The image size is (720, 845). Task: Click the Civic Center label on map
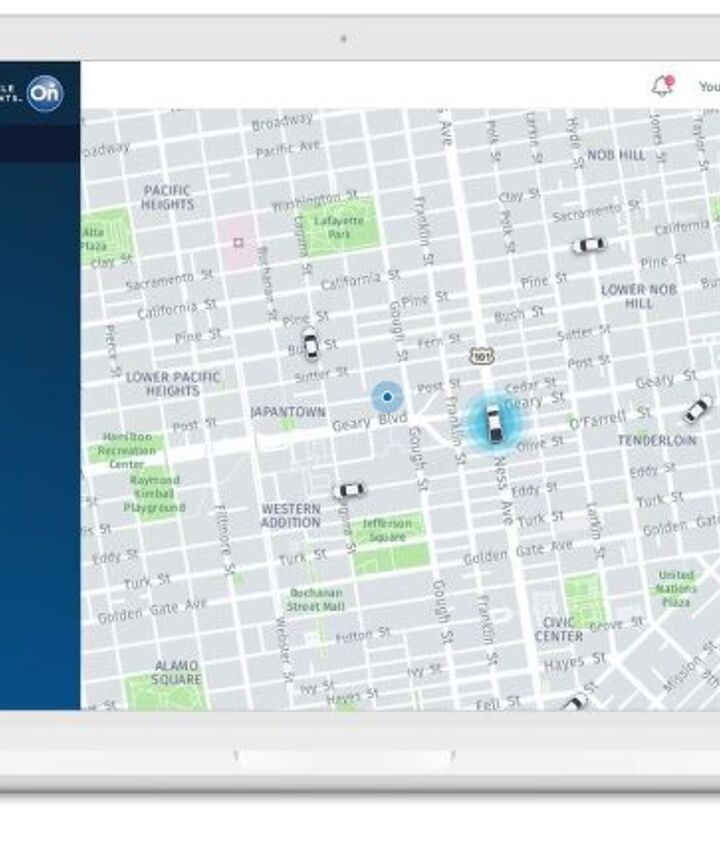click(558, 628)
